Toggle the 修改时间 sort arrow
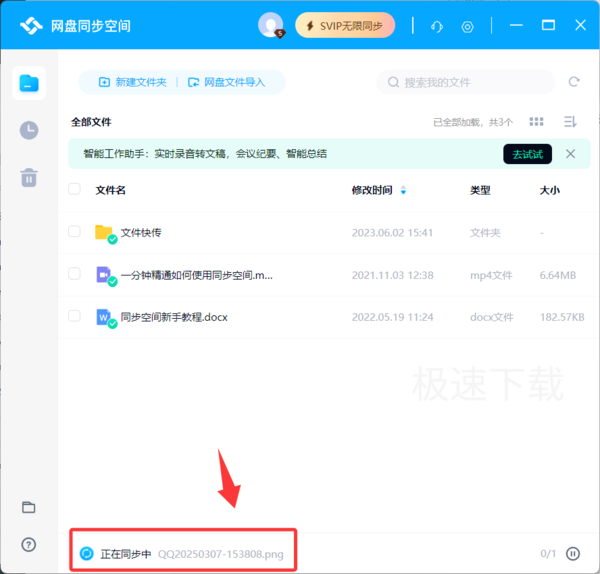This screenshot has height=574, width=600. pyautogui.click(x=403, y=190)
